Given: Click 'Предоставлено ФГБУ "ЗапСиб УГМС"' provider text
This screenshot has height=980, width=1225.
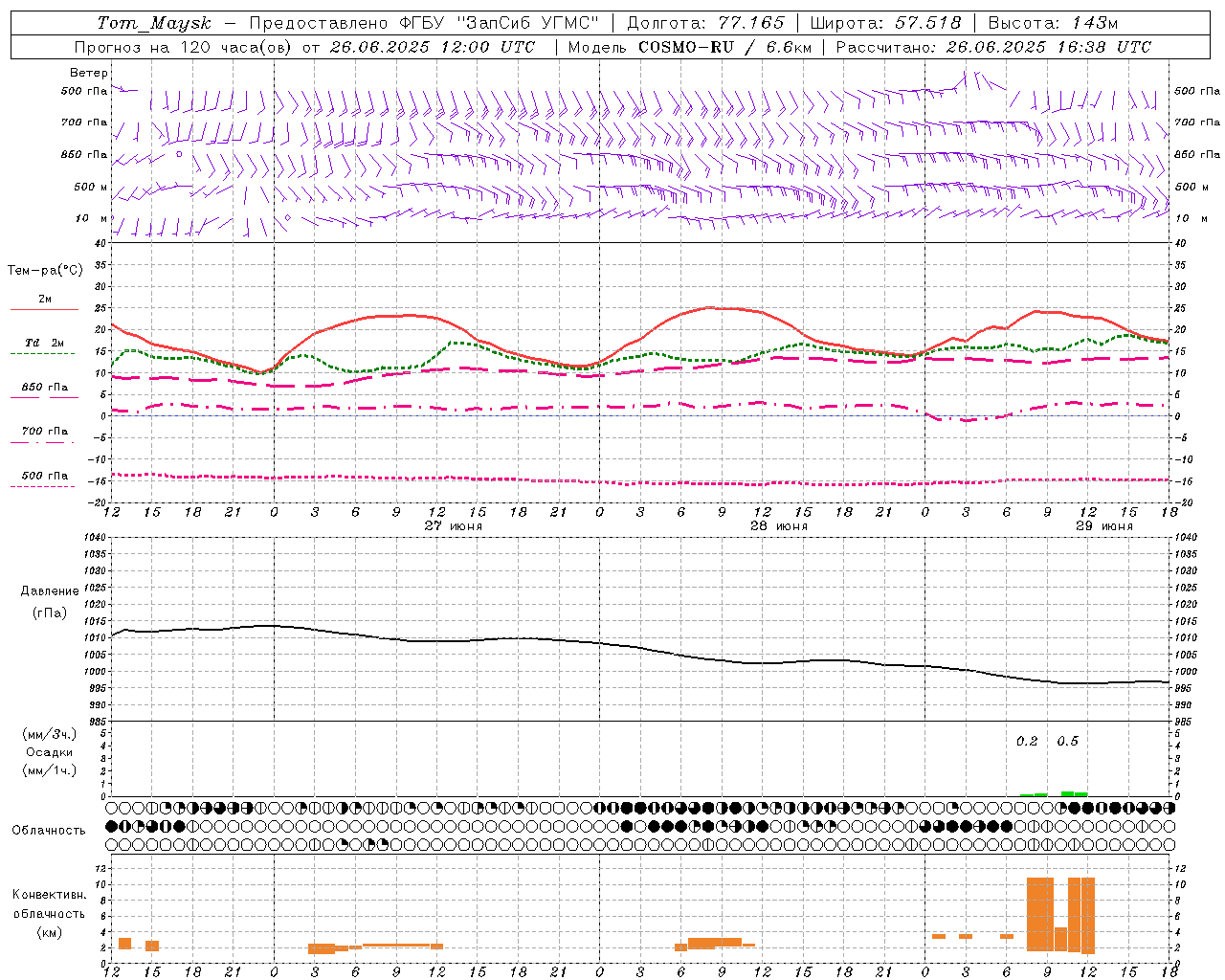Looking at the screenshot, I should tap(424, 23).
